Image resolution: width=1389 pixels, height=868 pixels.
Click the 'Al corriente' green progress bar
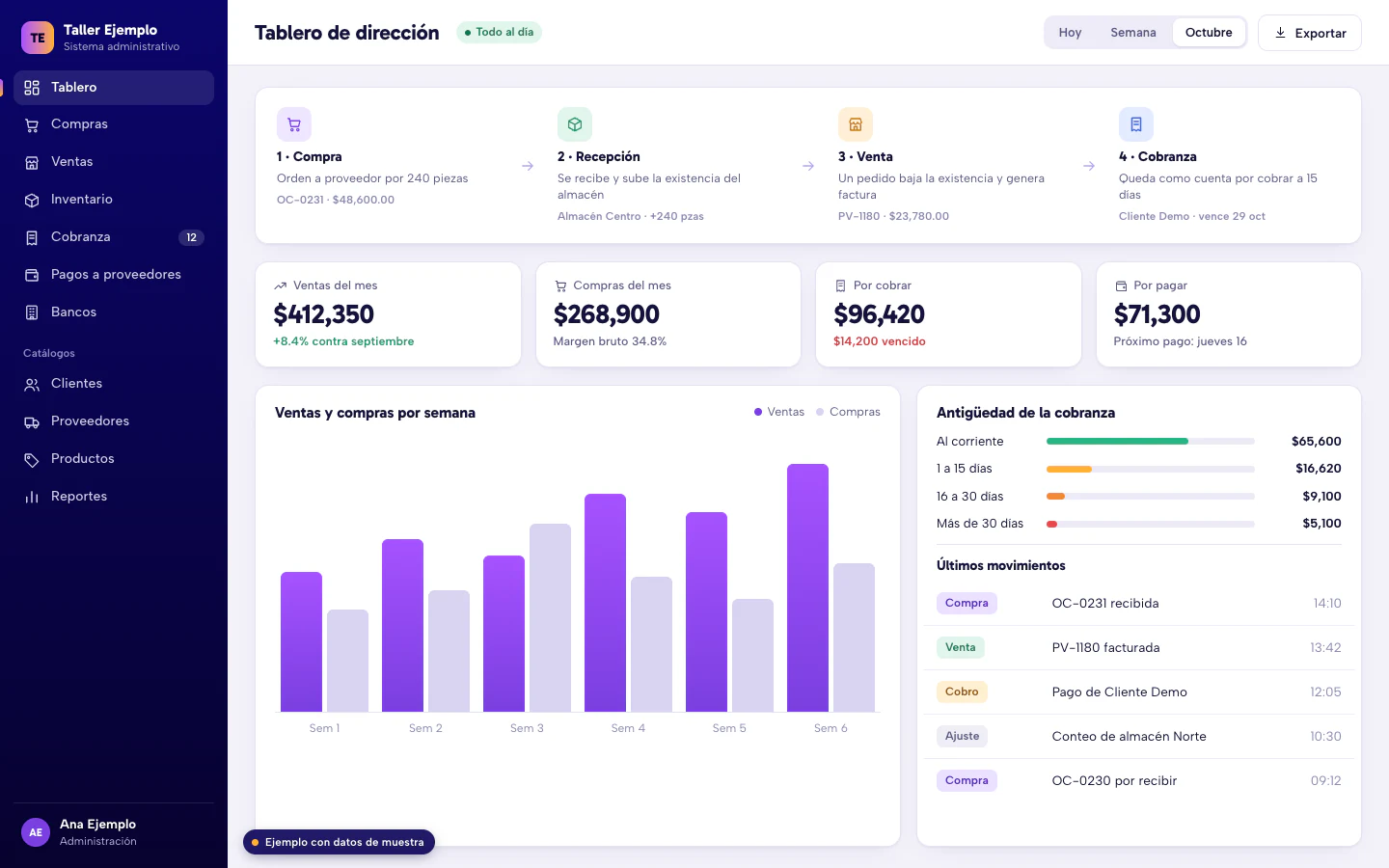pyautogui.click(x=1117, y=442)
